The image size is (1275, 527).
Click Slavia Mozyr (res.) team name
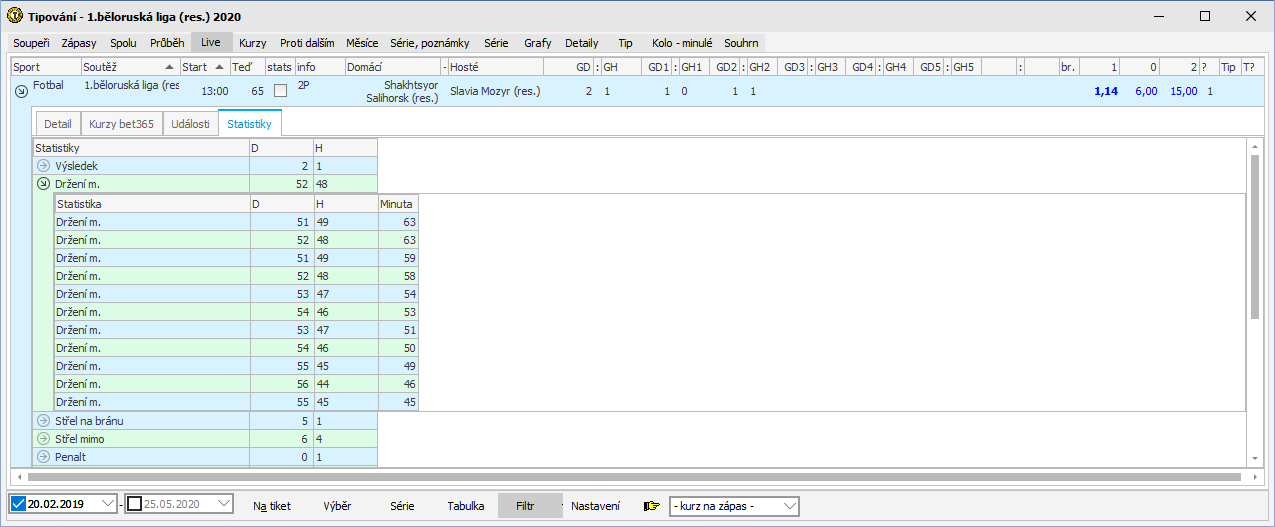495,92
